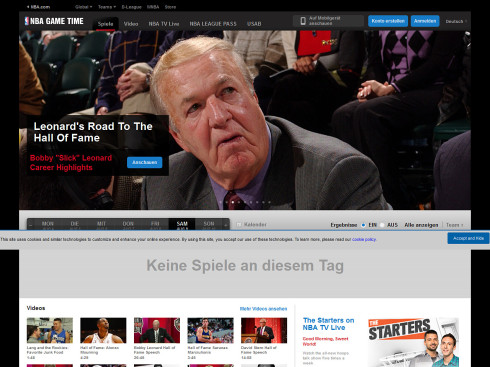Expand the Team filter dropdown
Viewport: 490px width, 367px height.
point(455,225)
